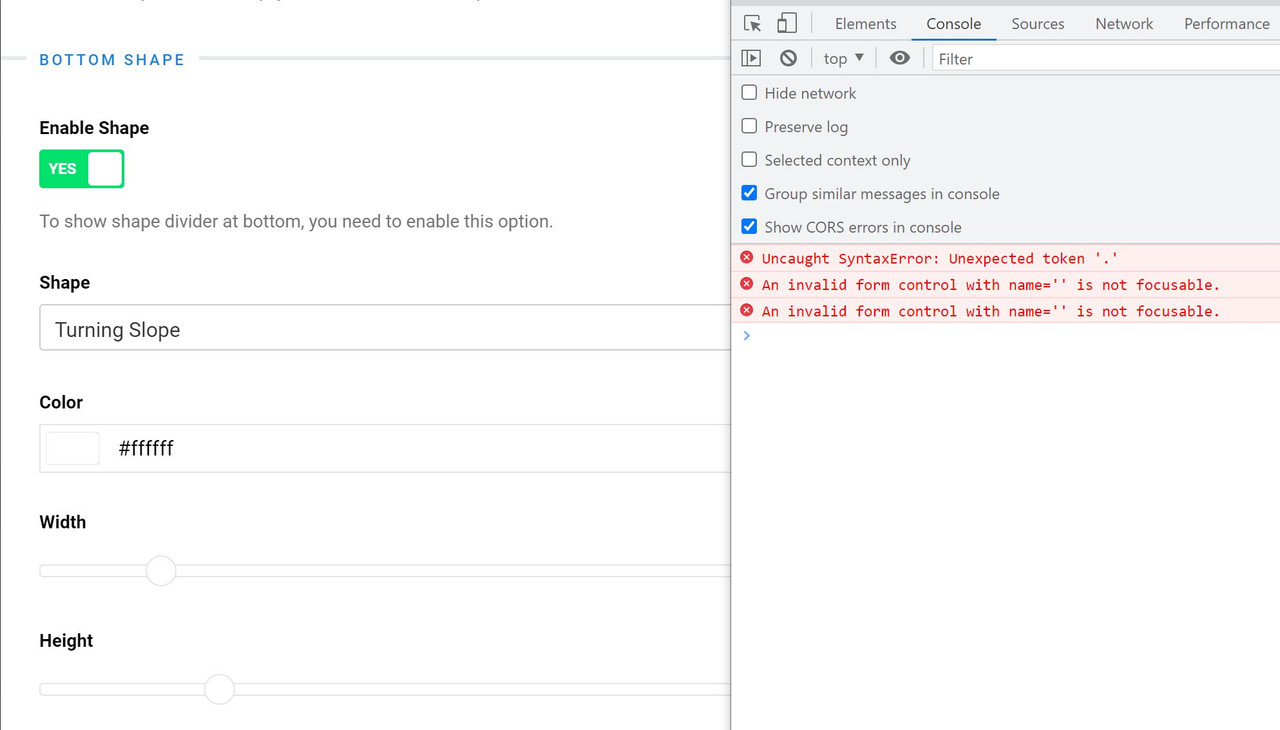
Task: Disable the Enable Shape switch
Action: [x=81, y=168]
